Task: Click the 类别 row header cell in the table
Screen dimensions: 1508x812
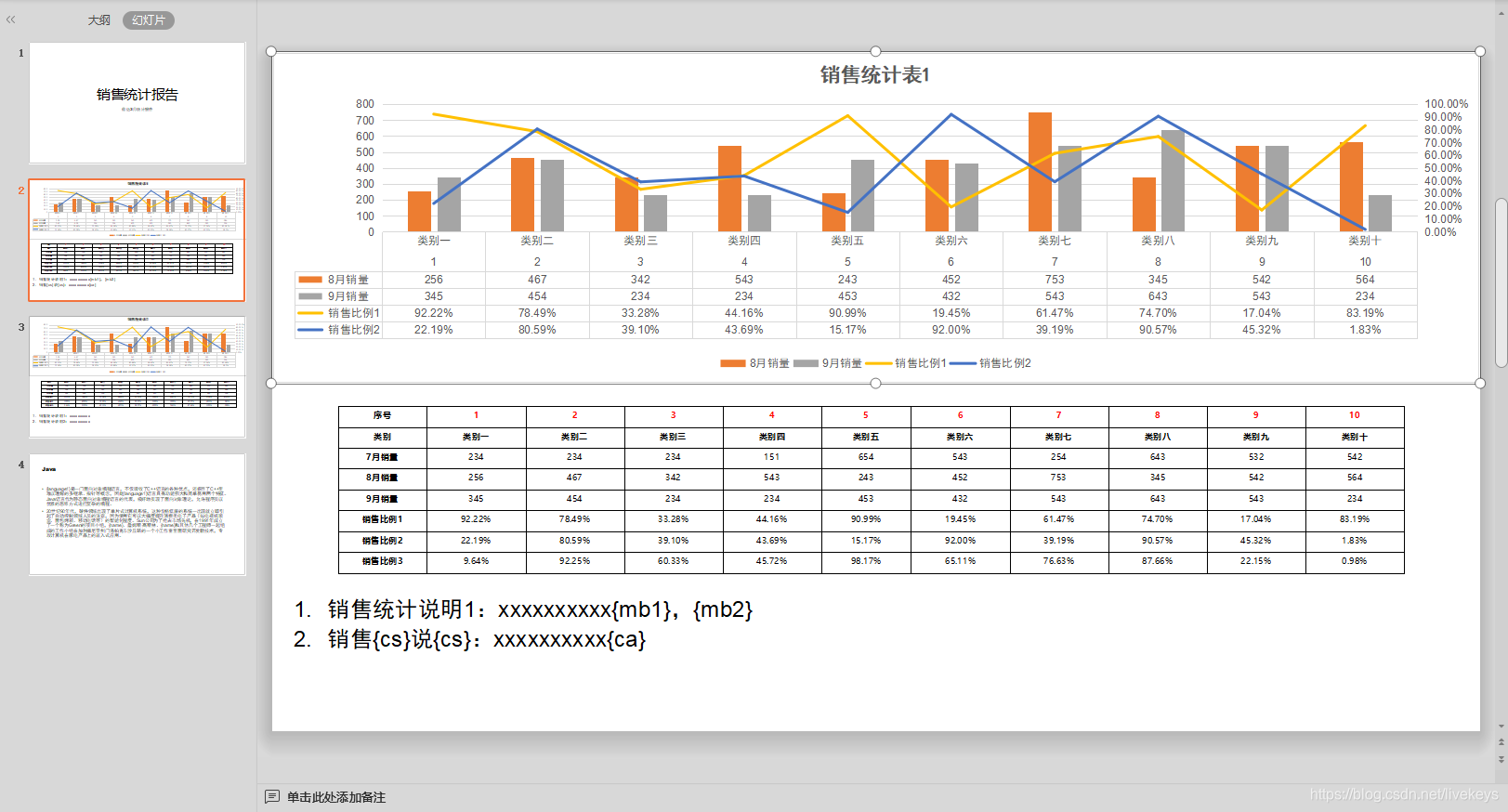Action: pyautogui.click(x=383, y=437)
